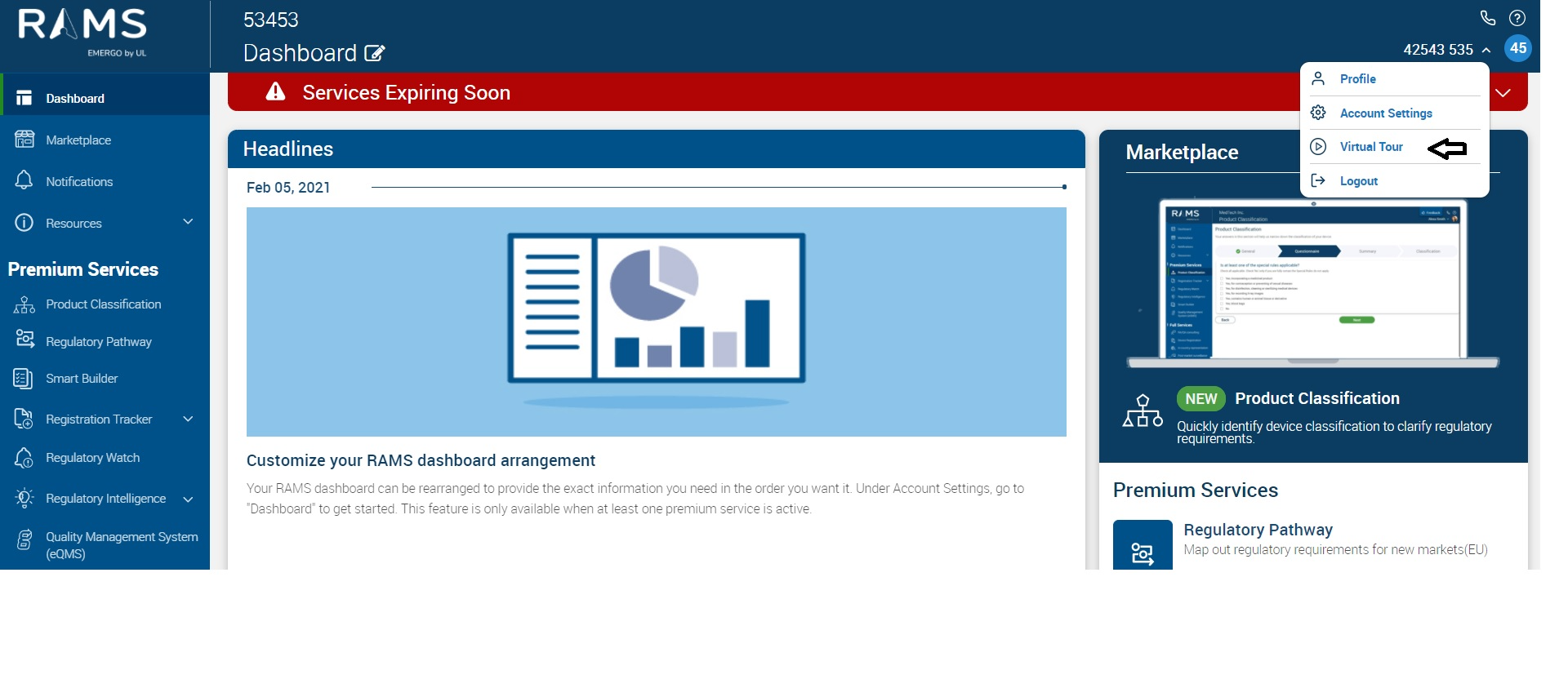This screenshot has height=688, width=1568.
Task: Open the Regulatory Pathway sidebar link
Action: pos(99,342)
